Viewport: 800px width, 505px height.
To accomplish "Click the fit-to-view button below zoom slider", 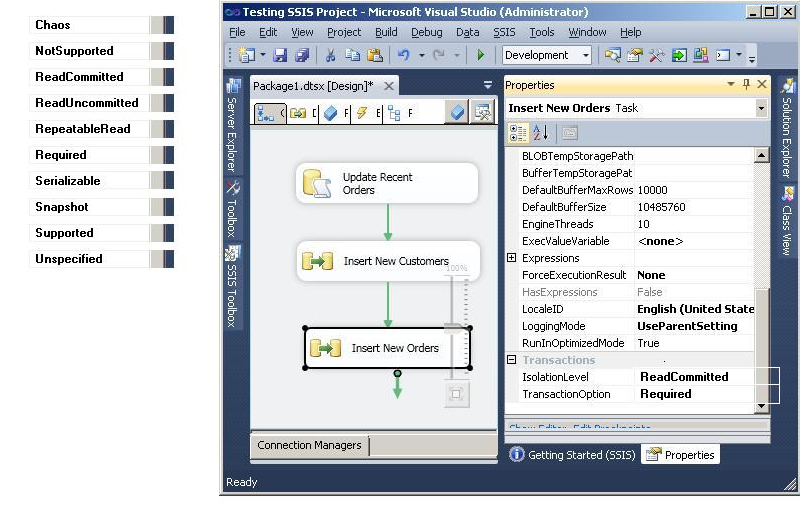I will (x=456, y=394).
